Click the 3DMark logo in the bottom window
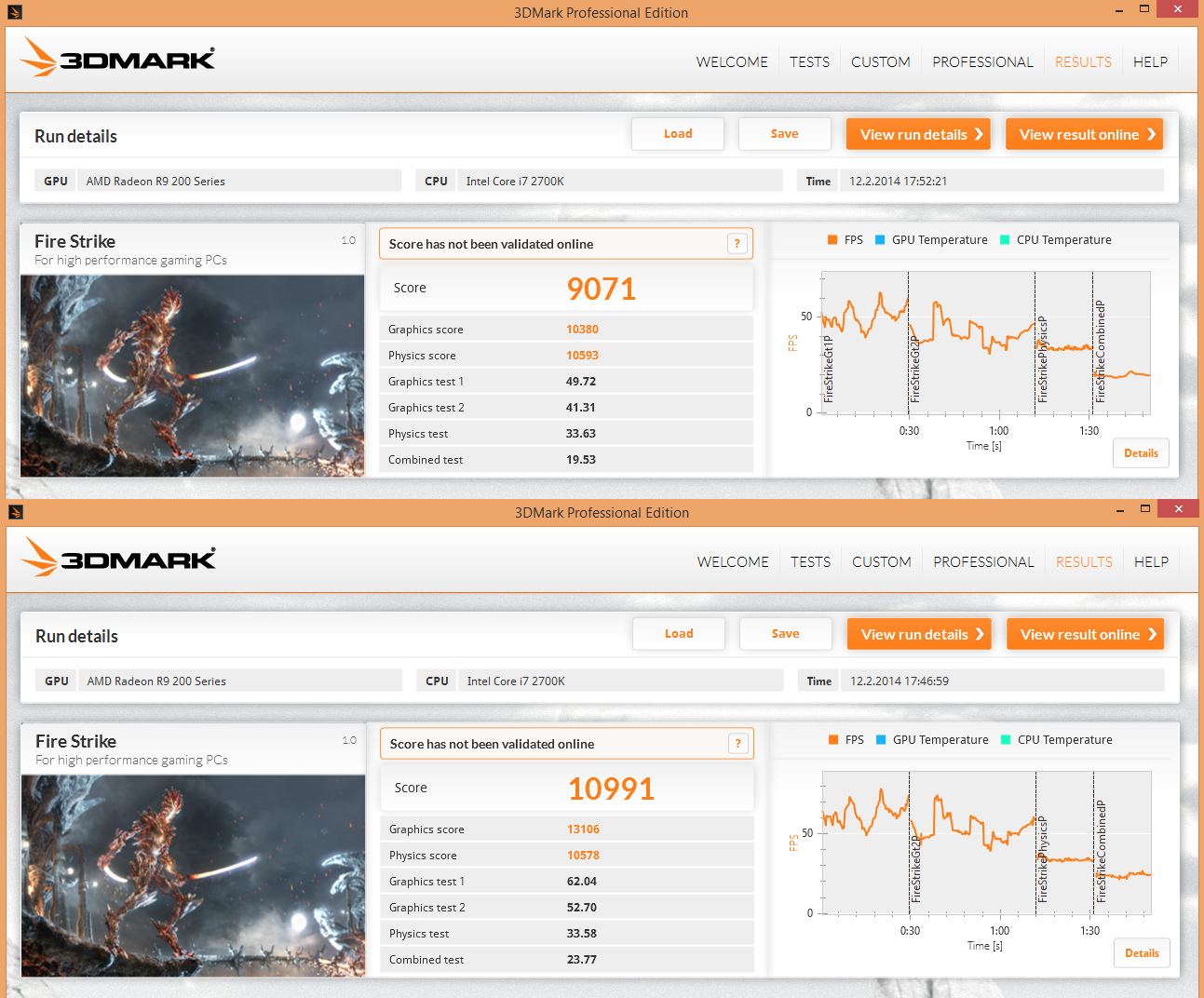Screen dimensions: 1204x998 point(118,558)
